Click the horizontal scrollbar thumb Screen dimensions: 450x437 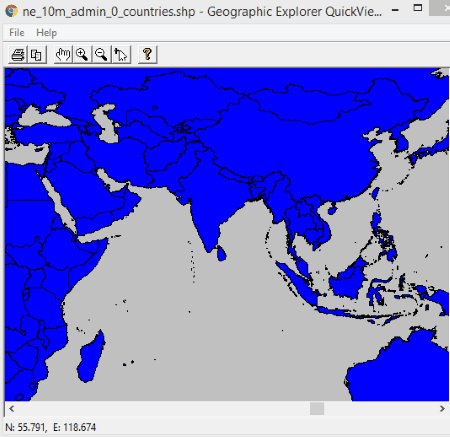(x=317, y=409)
